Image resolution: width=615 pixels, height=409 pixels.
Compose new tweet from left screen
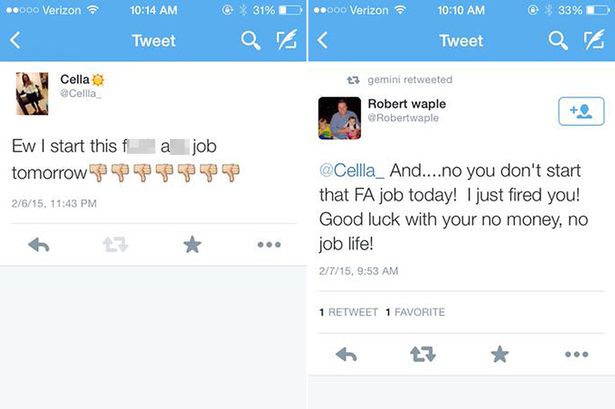[x=286, y=41]
